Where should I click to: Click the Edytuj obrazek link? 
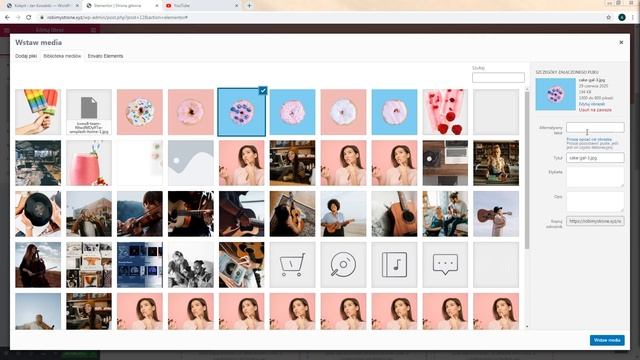591,104
